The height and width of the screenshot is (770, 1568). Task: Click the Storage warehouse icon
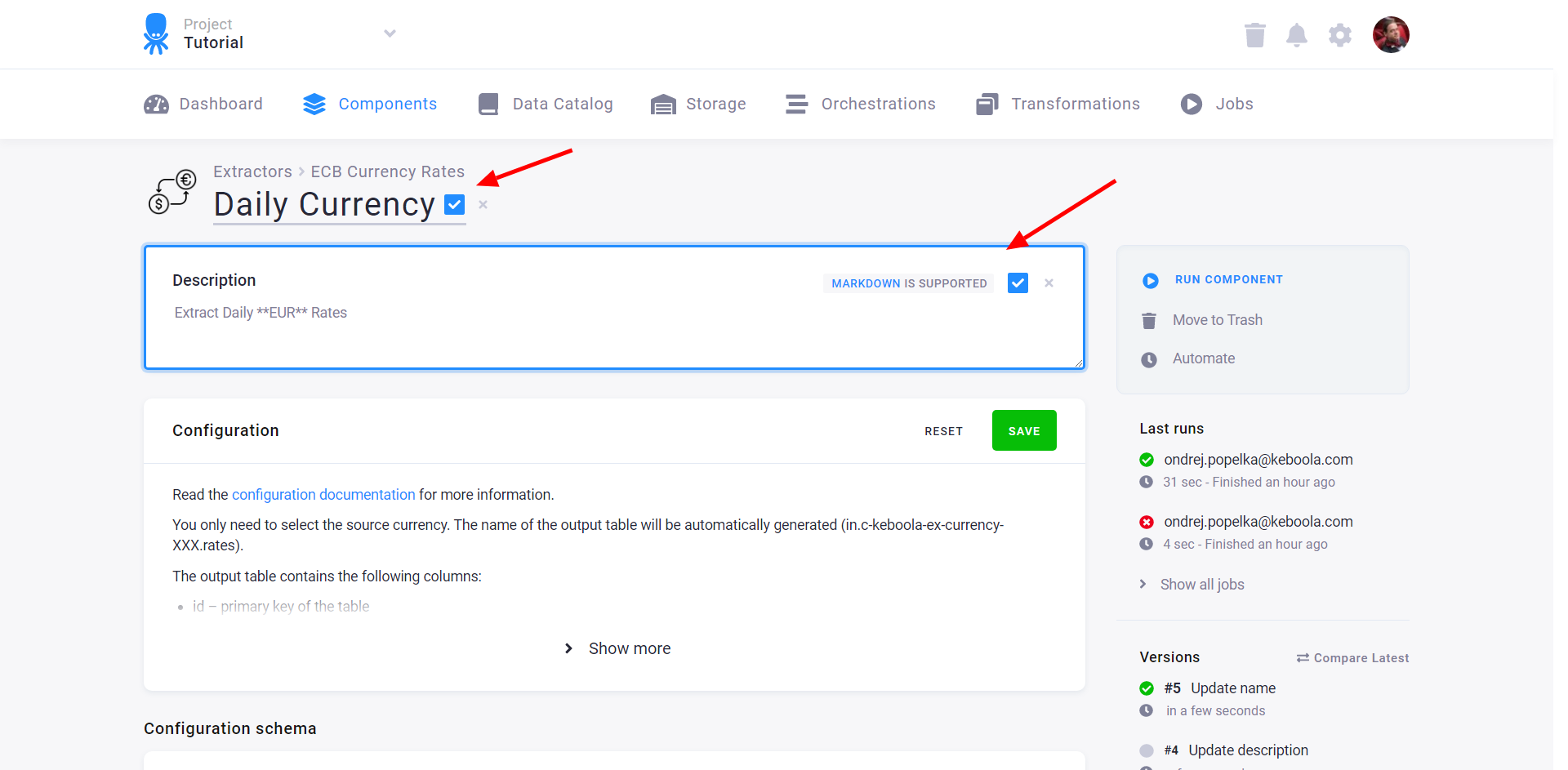(x=663, y=105)
